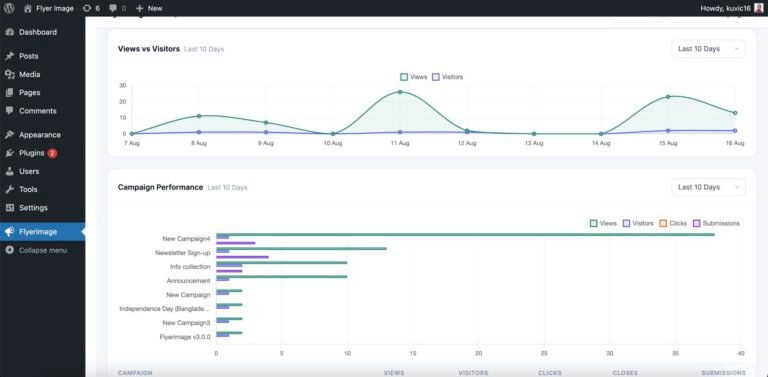Click the New Campaign4 green Views bar
This screenshot has width=768, height=377.
465,235
